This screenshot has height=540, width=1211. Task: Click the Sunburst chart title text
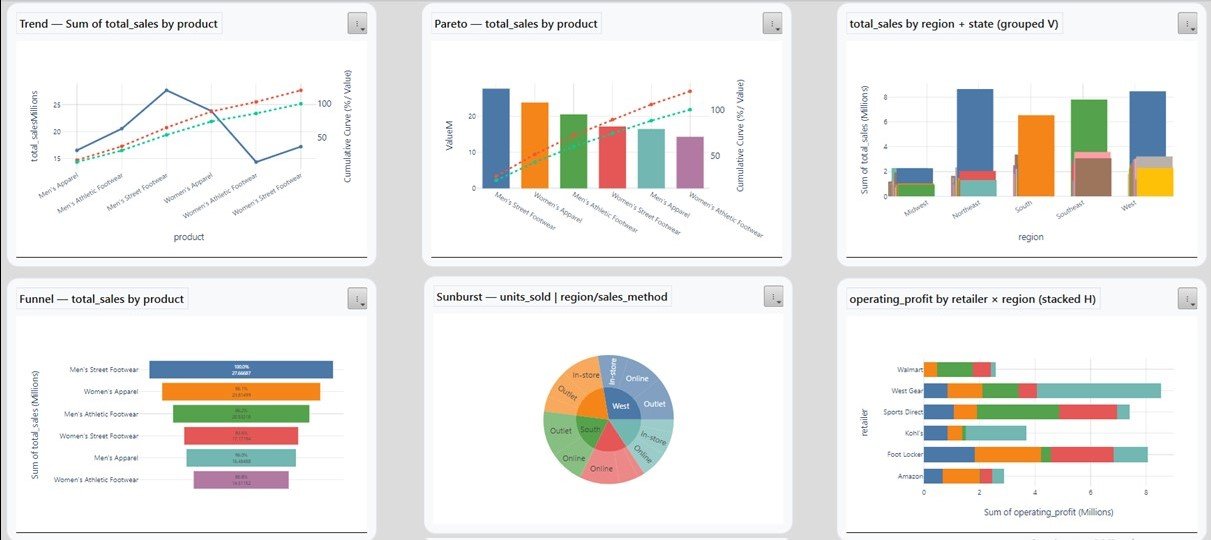click(x=552, y=297)
